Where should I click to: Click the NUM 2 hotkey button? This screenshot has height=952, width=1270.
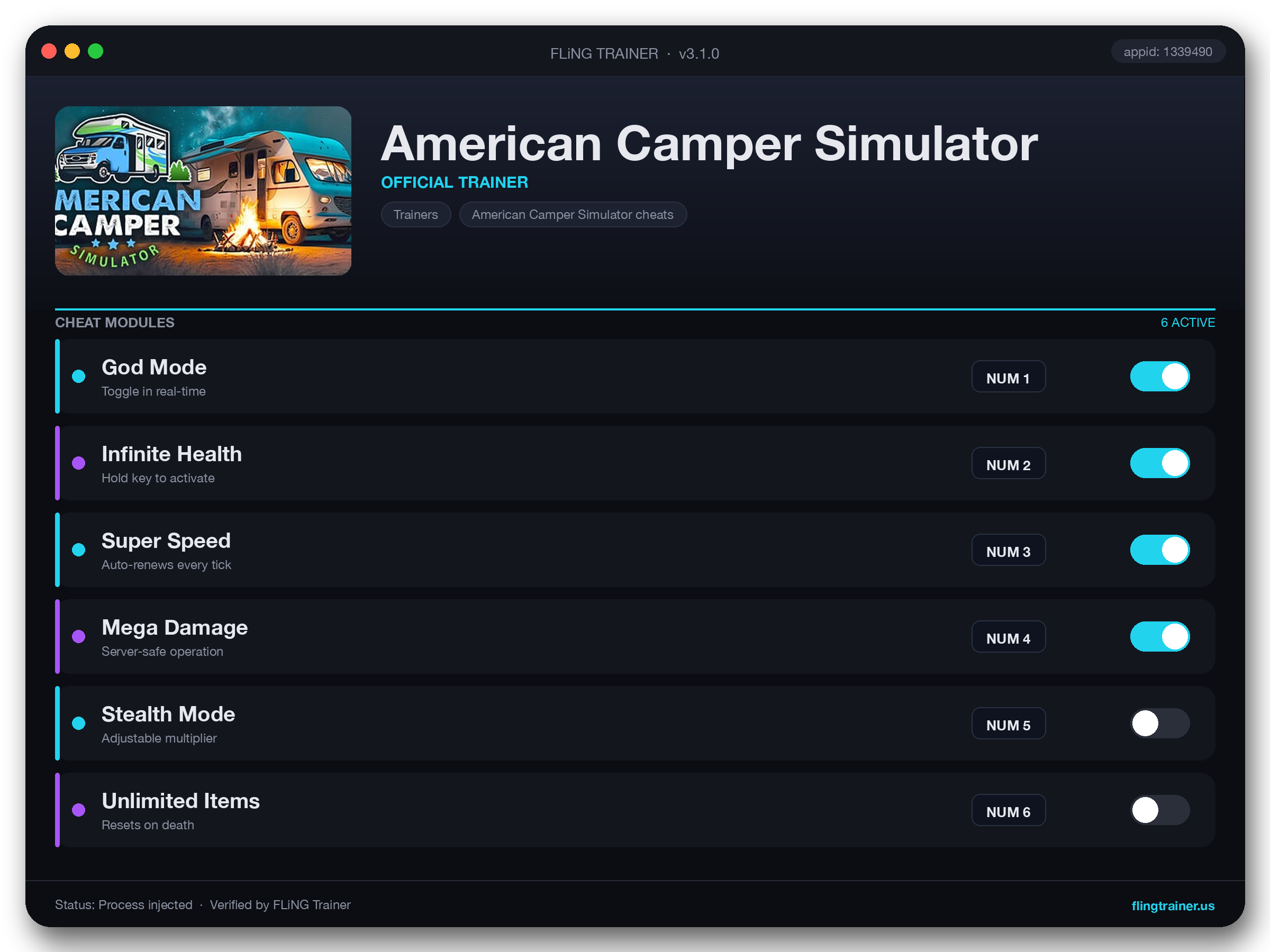[1008, 463]
